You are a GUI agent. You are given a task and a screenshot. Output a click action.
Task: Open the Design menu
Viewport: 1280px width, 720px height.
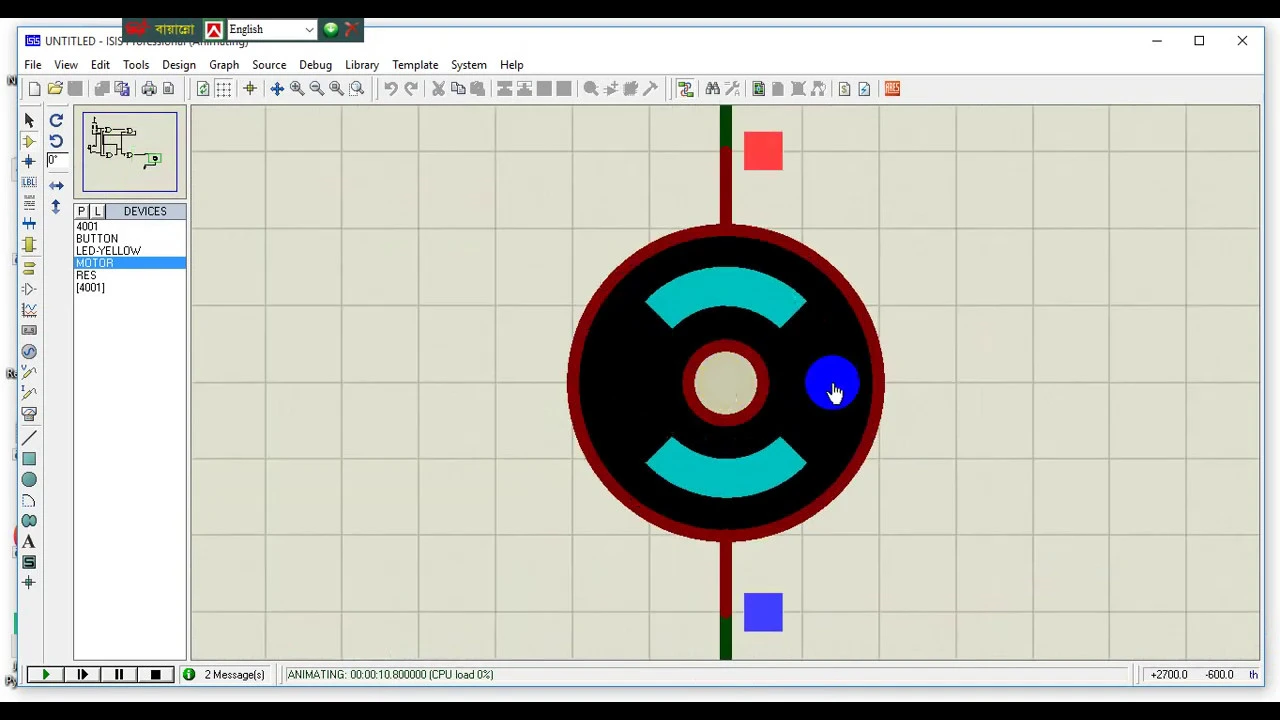tap(179, 65)
